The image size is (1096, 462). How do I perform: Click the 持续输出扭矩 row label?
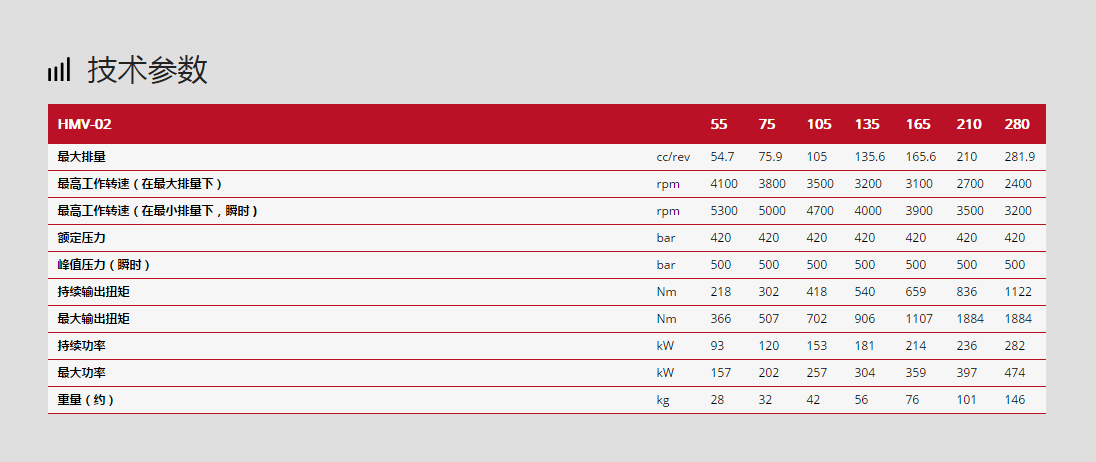pyautogui.click(x=94, y=292)
